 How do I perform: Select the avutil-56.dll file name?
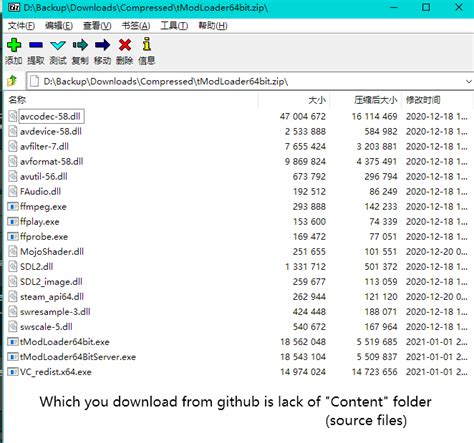[x=44, y=176]
